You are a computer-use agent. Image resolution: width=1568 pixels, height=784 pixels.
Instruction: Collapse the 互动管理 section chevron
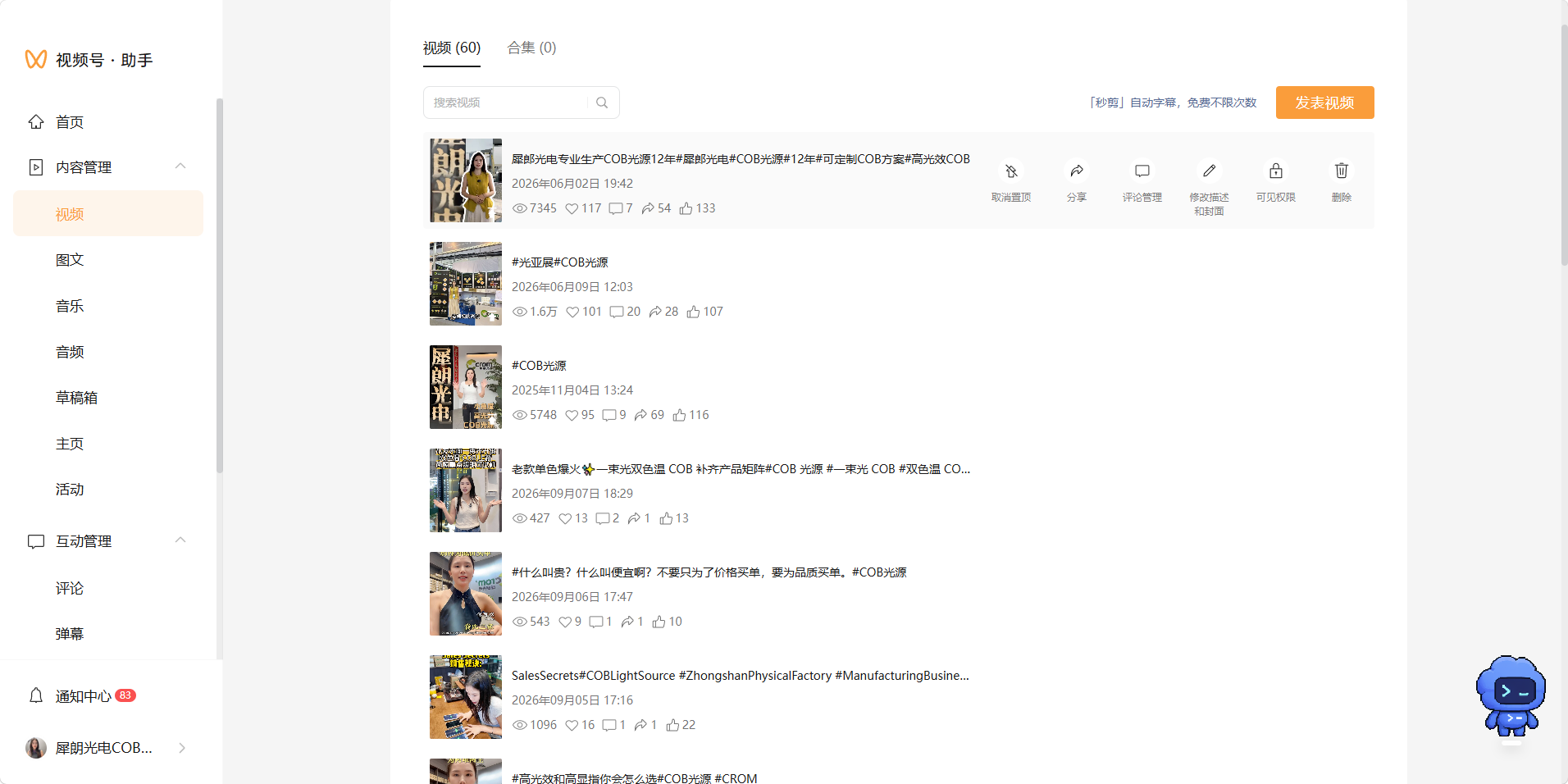[x=180, y=540]
